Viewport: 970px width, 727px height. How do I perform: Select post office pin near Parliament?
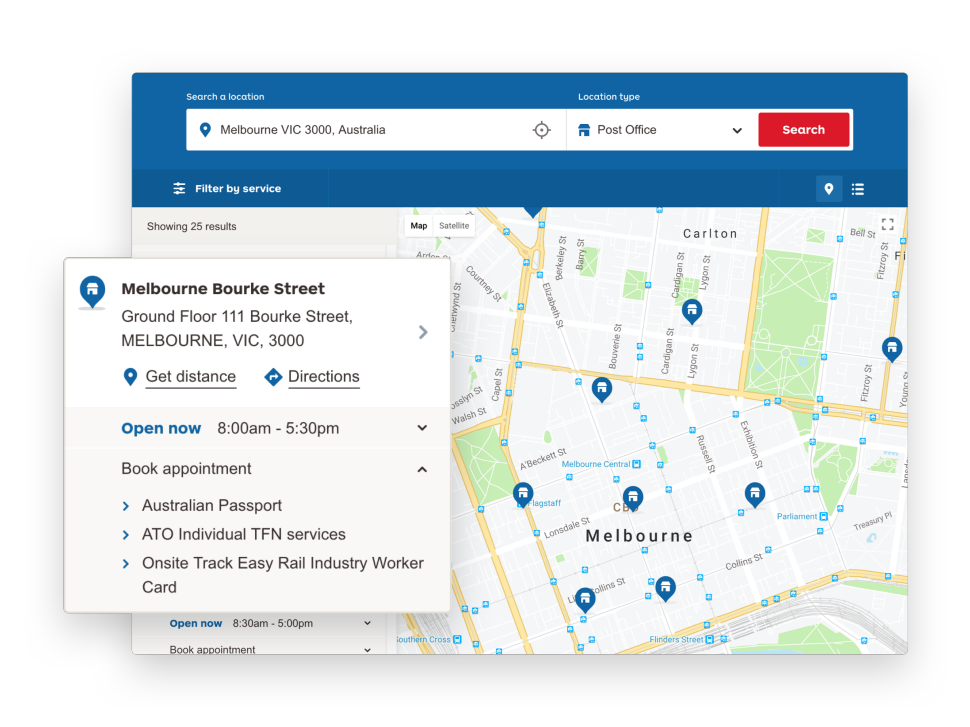755,493
